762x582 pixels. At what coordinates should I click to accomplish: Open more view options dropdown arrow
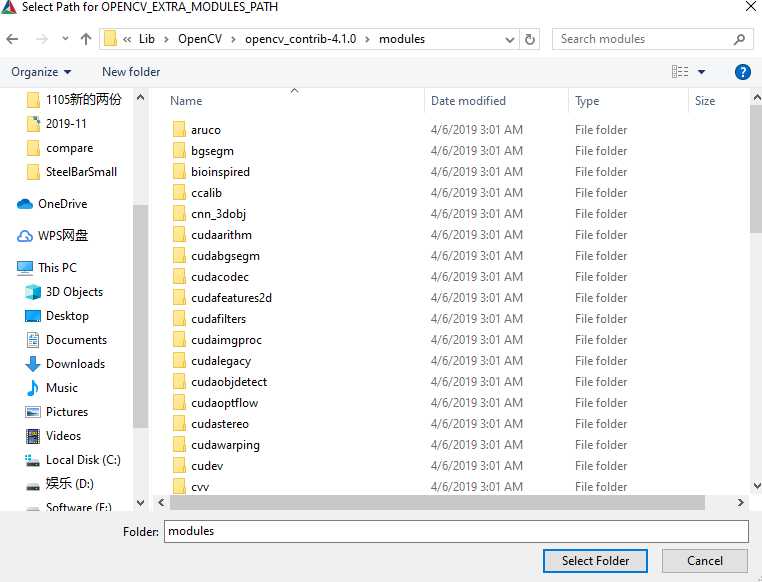(701, 72)
